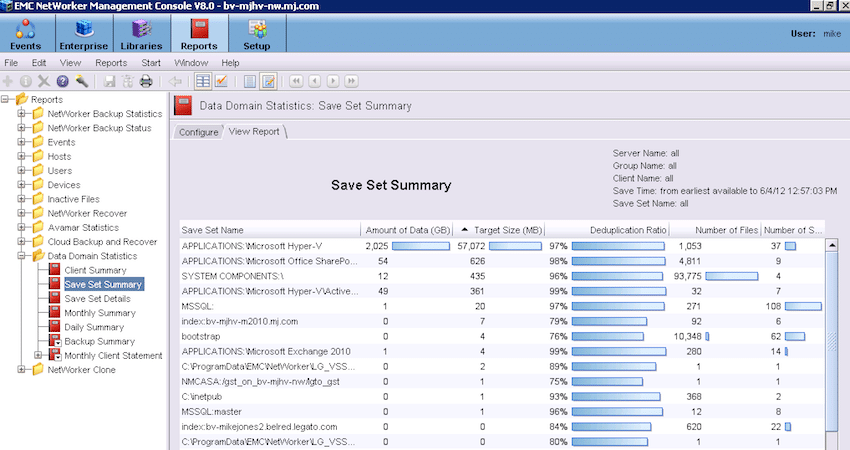Screen dimensions: 850x450
Task: Open the Events console section
Action: 25,34
